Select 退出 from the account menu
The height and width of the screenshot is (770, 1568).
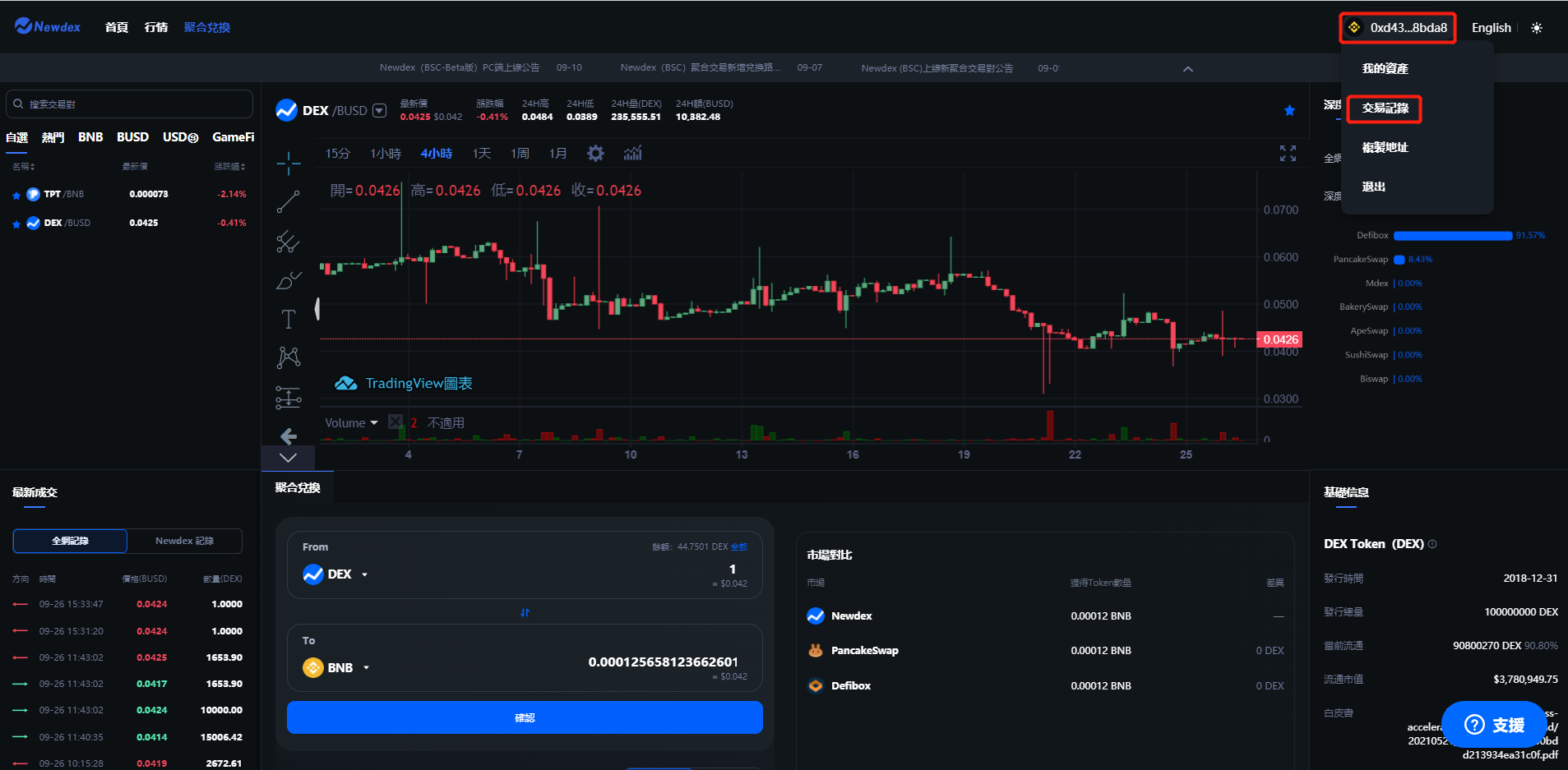pyautogui.click(x=1373, y=187)
